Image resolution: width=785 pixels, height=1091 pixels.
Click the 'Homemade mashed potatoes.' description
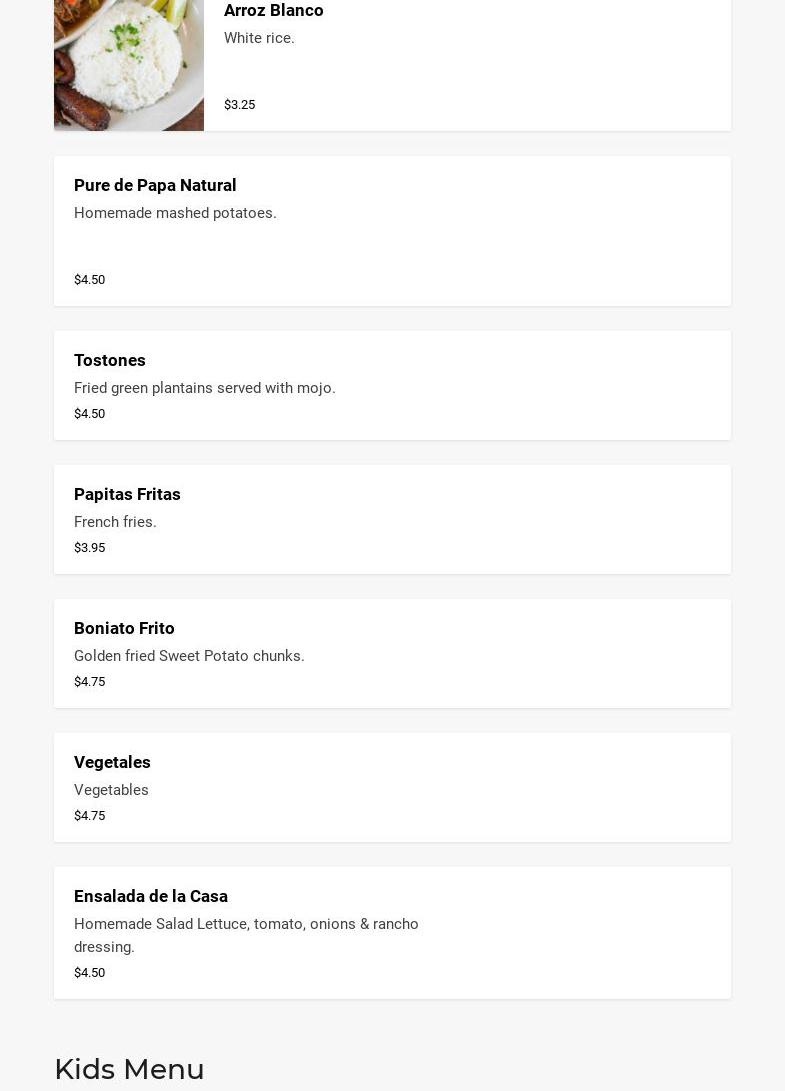pos(175,213)
